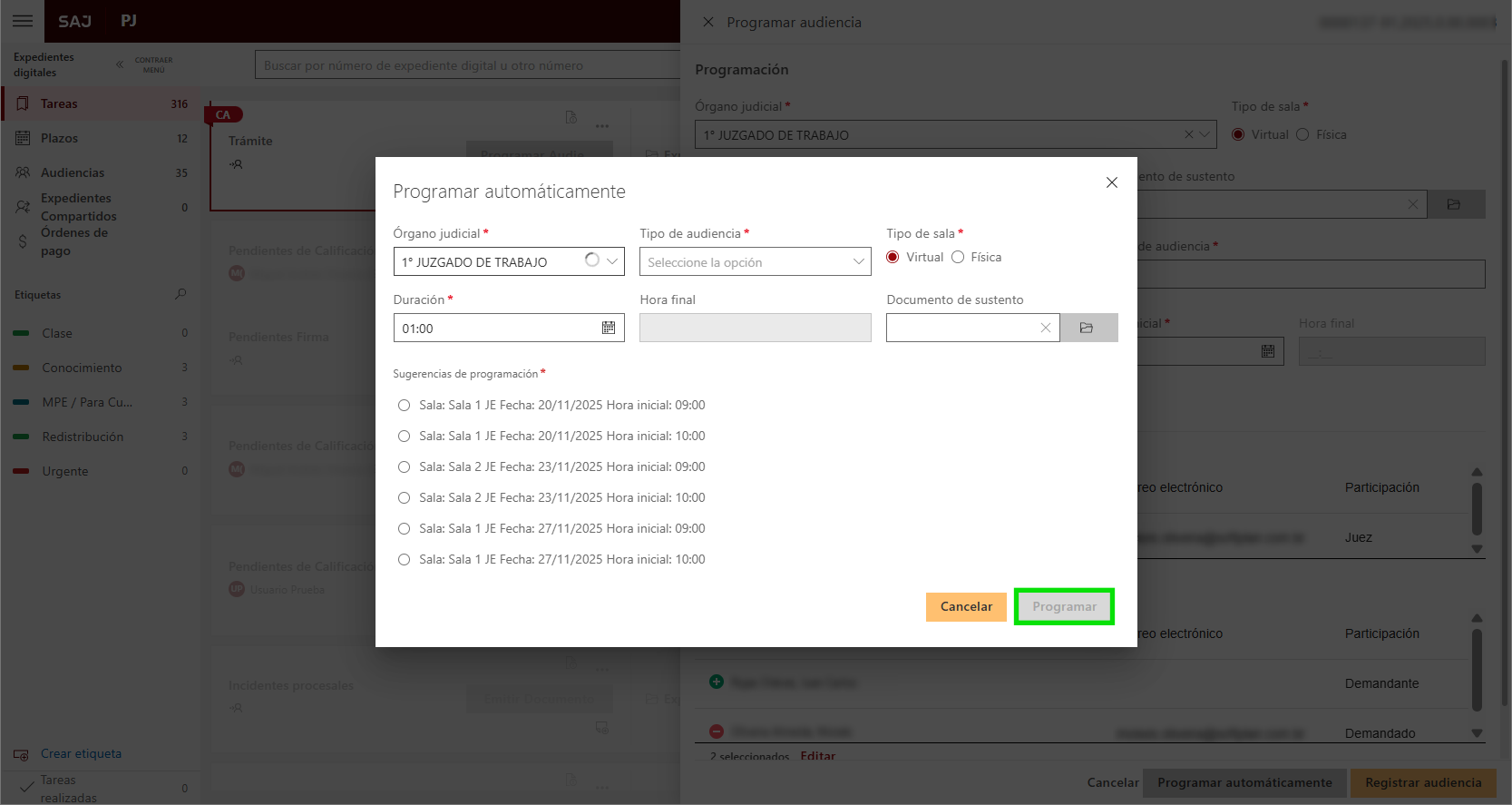
Task: Click the orange Cancelar button in the dialog
Action: 966,606
